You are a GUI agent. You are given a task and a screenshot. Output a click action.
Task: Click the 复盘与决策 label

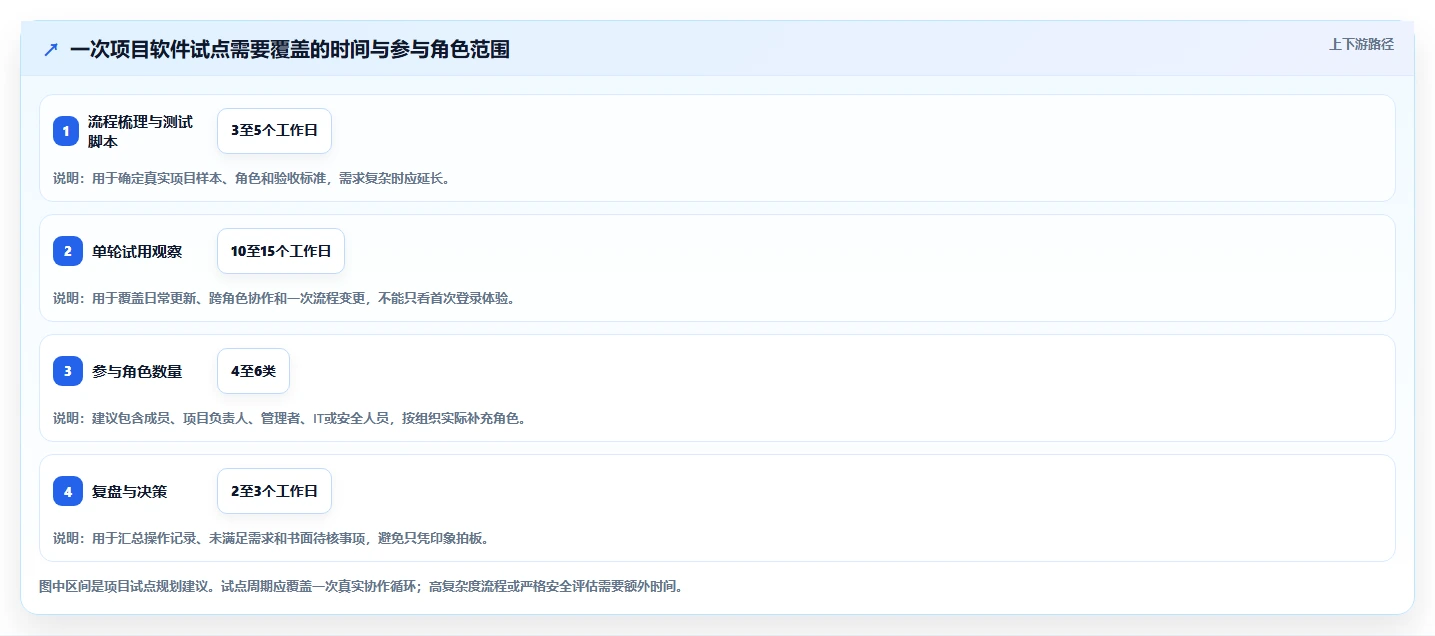pos(130,492)
